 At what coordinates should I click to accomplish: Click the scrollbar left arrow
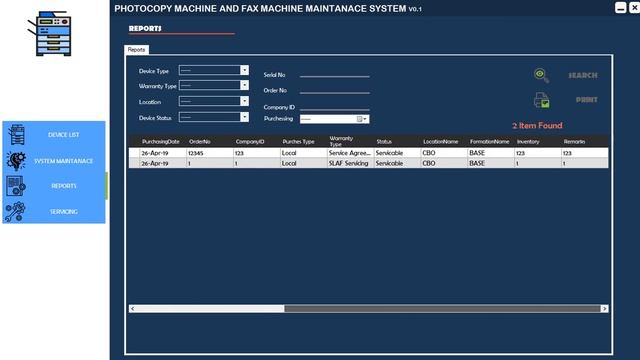click(132, 309)
